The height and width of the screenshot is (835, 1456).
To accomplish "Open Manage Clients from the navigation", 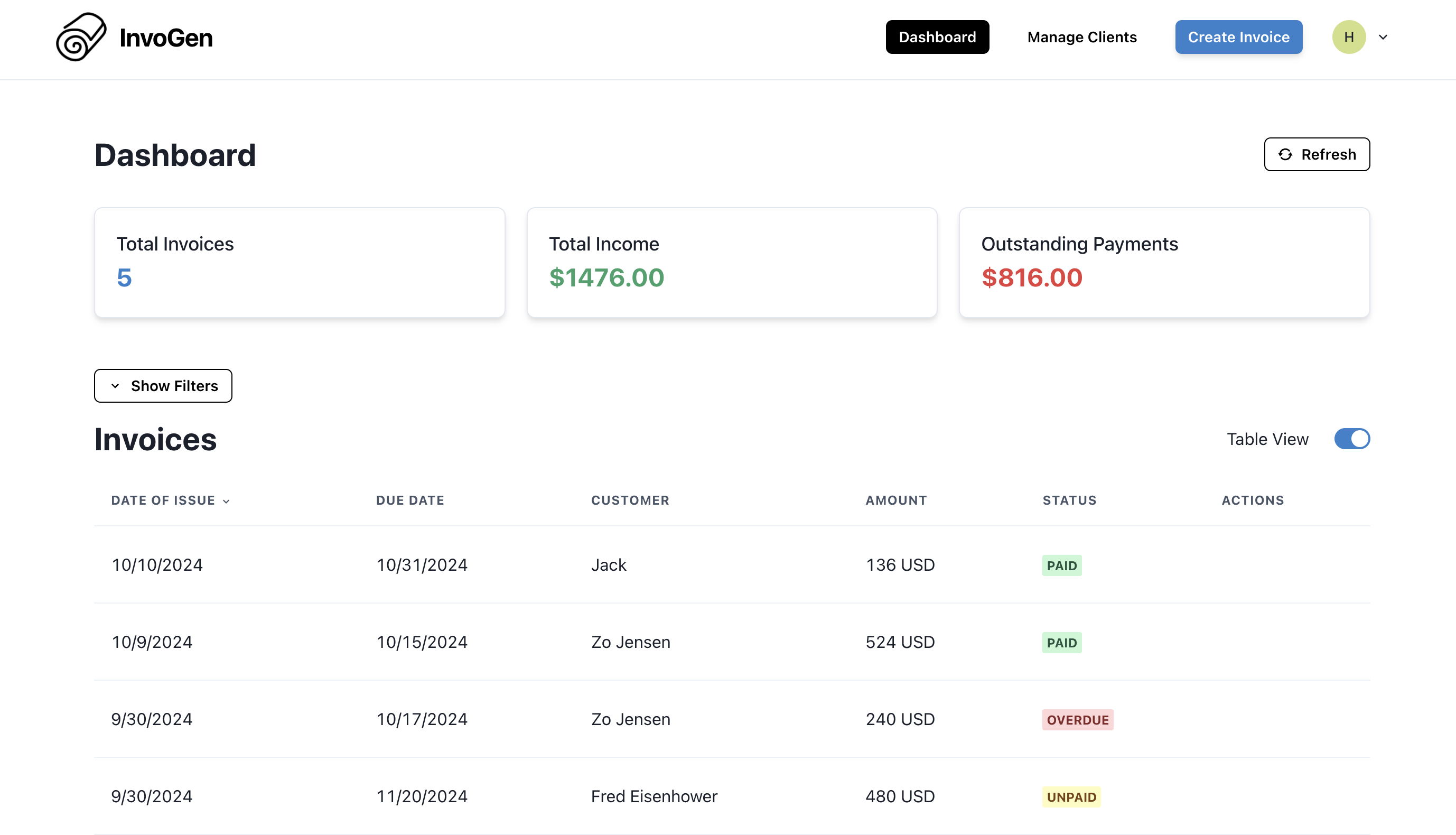I will click(x=1081, y=36).
